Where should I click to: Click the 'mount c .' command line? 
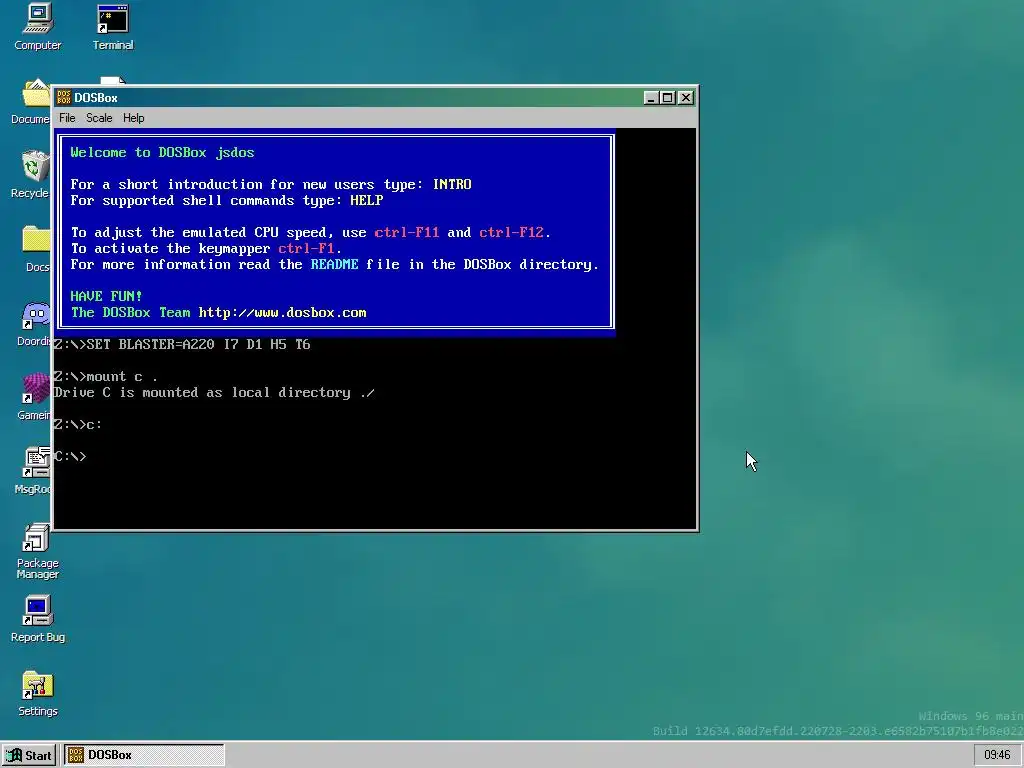[x=106, y=377]
